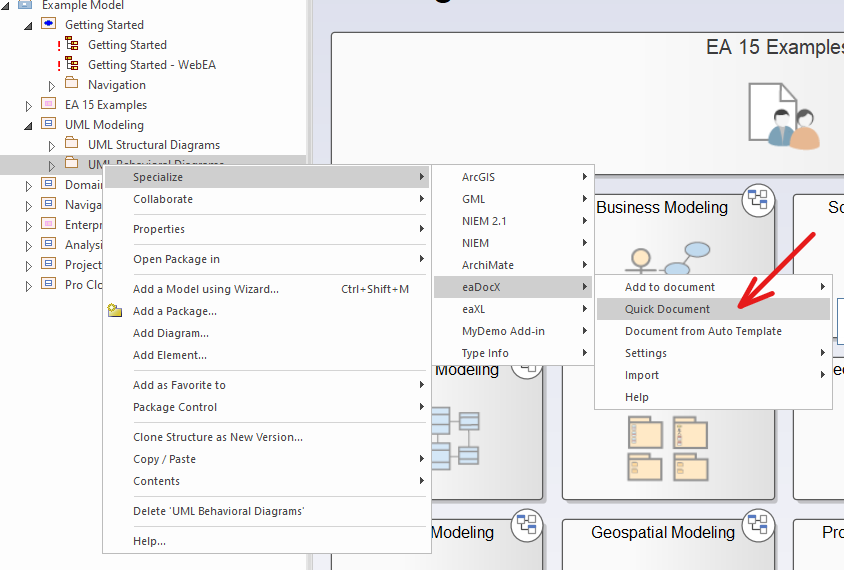Select Getting Started - WebEA tree item
This screenshot has height=570, width=844.
click(x=152, y=65)
